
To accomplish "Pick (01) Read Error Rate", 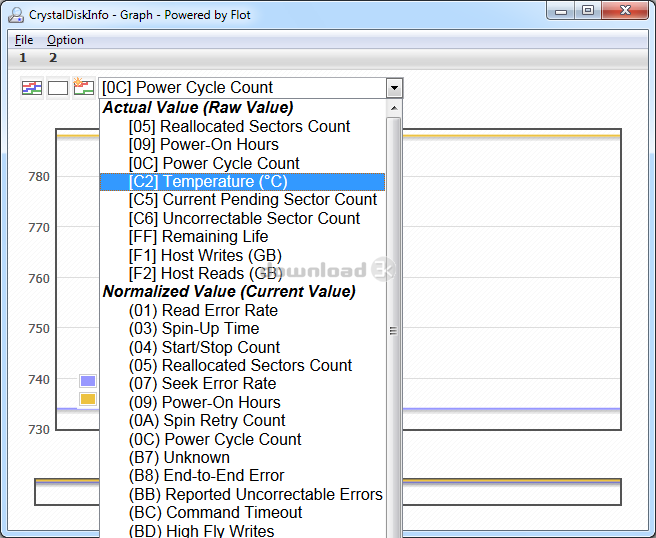I will [x=242, y=310].
